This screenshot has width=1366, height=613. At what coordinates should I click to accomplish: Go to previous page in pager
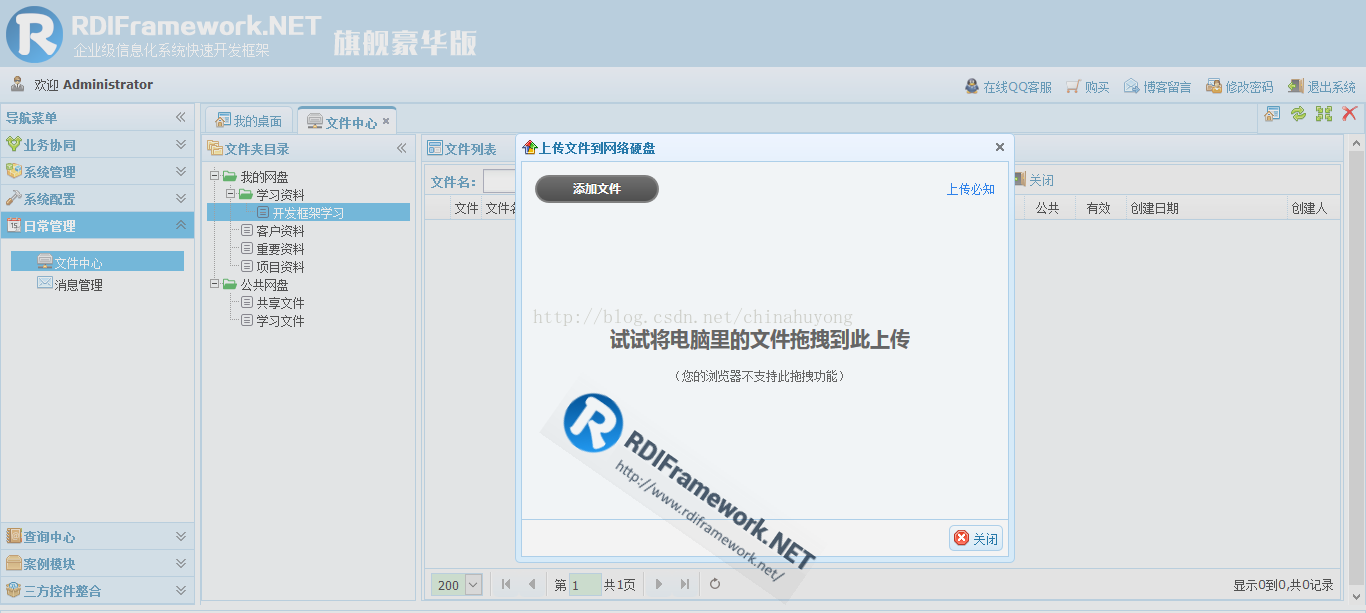point(532,584)
